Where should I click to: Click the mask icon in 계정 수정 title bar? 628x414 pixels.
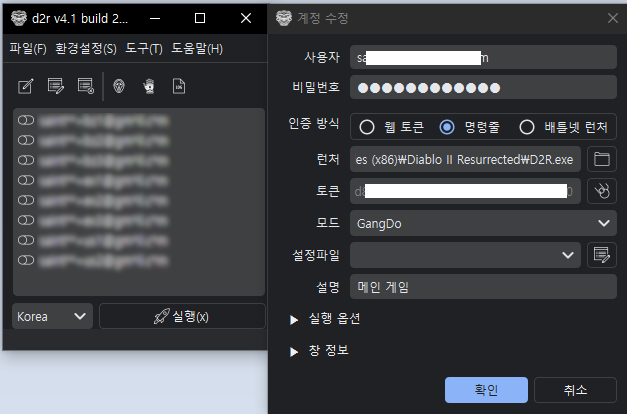click(284, 18)
